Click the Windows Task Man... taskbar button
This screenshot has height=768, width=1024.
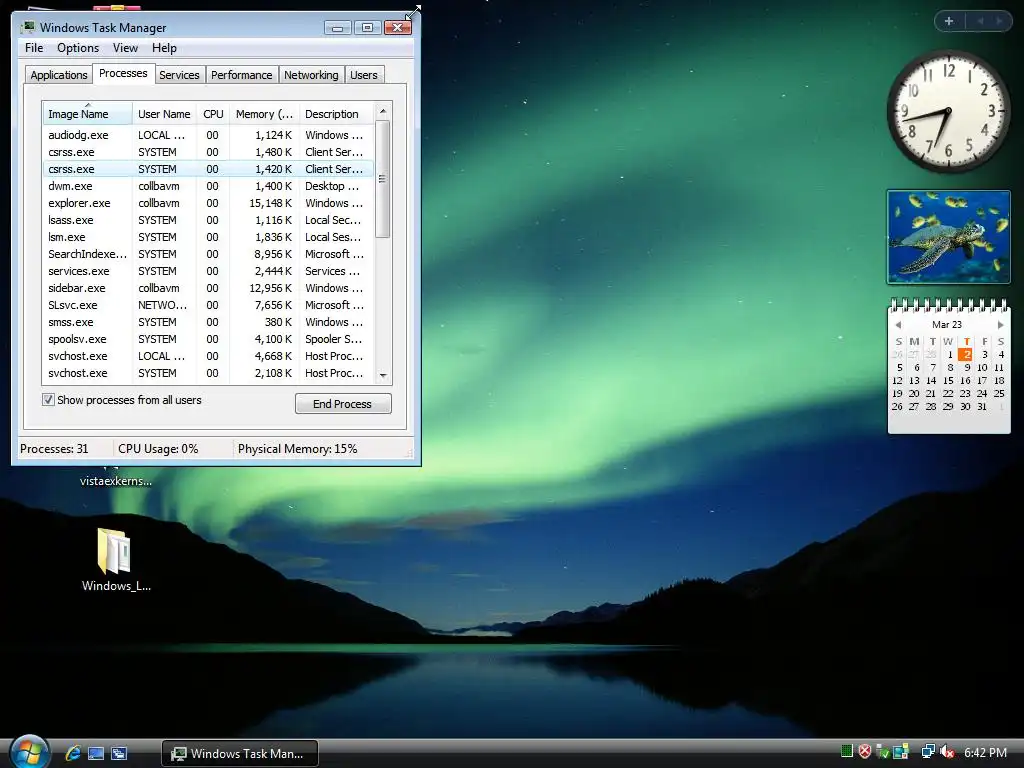tap(240, 754)
